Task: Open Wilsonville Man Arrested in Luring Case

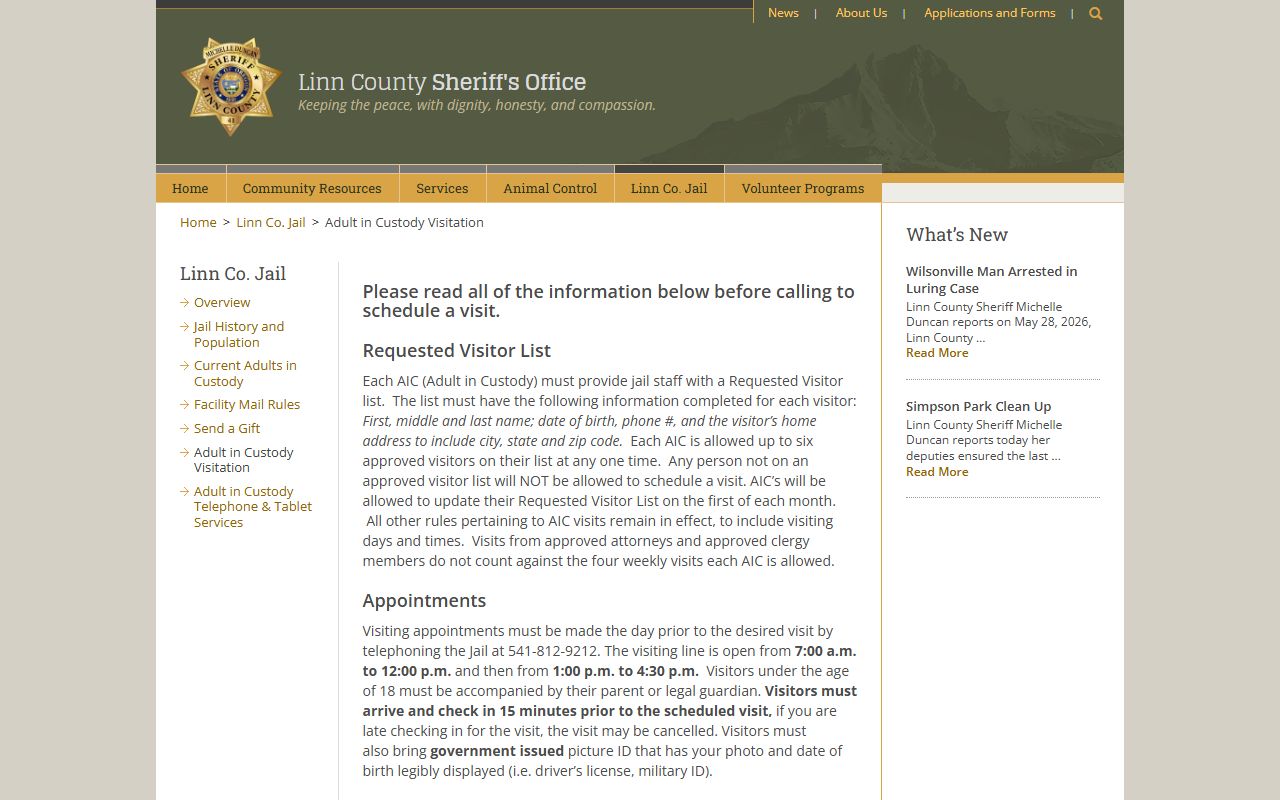Action: [991, 279]
